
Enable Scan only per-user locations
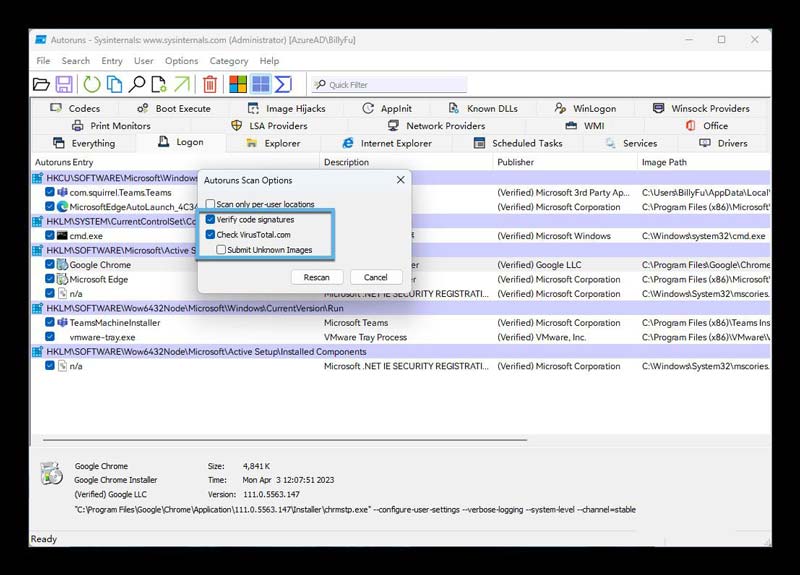[210, 204]
